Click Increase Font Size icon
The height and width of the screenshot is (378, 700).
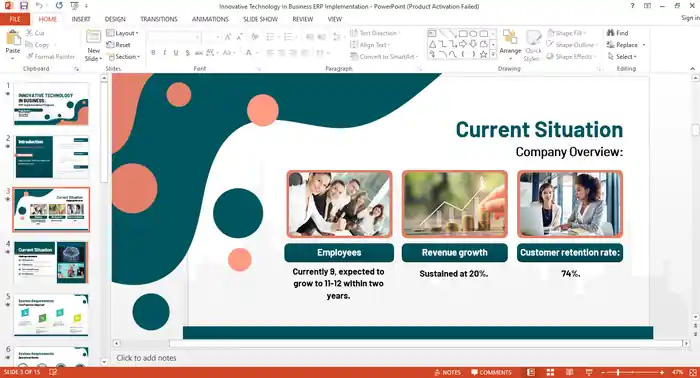[x=228, y=37]
